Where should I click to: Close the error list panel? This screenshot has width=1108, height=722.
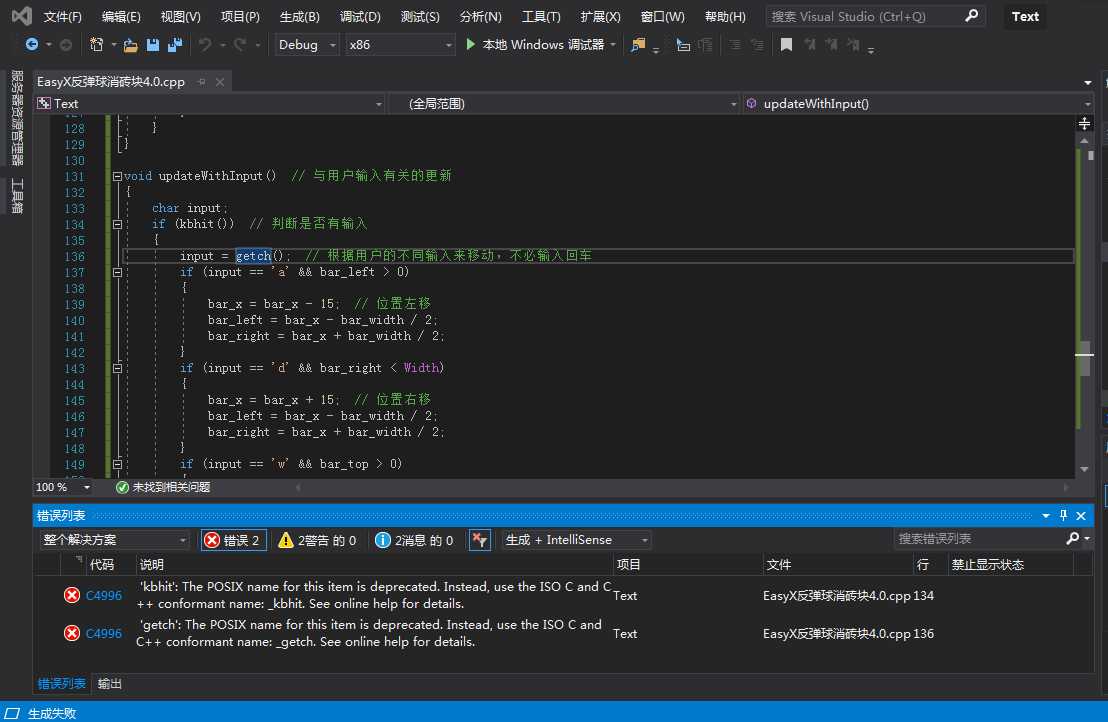click(1080, 516)
